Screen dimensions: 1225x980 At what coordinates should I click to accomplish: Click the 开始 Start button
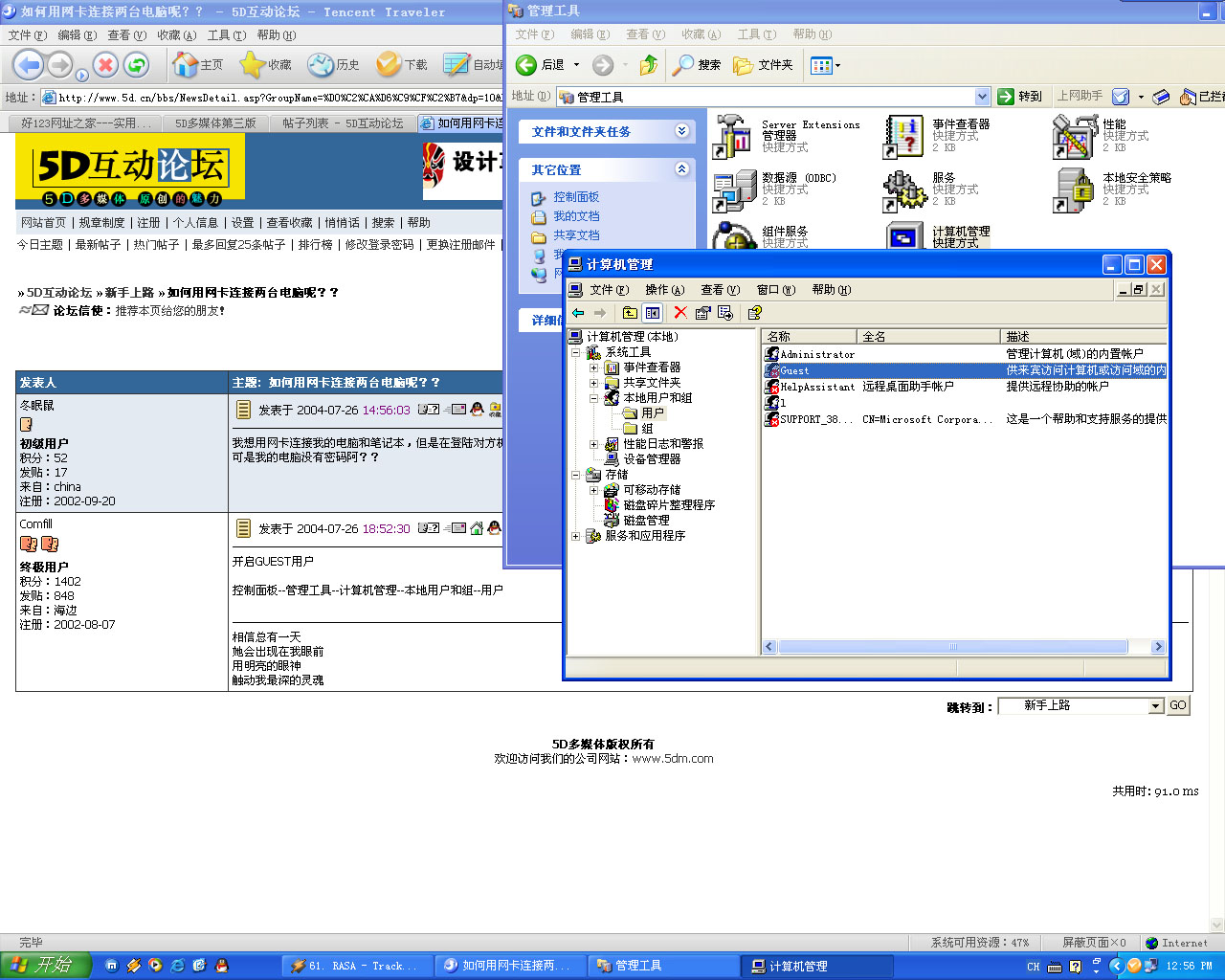pyautogui.click(x=46, y=965)
